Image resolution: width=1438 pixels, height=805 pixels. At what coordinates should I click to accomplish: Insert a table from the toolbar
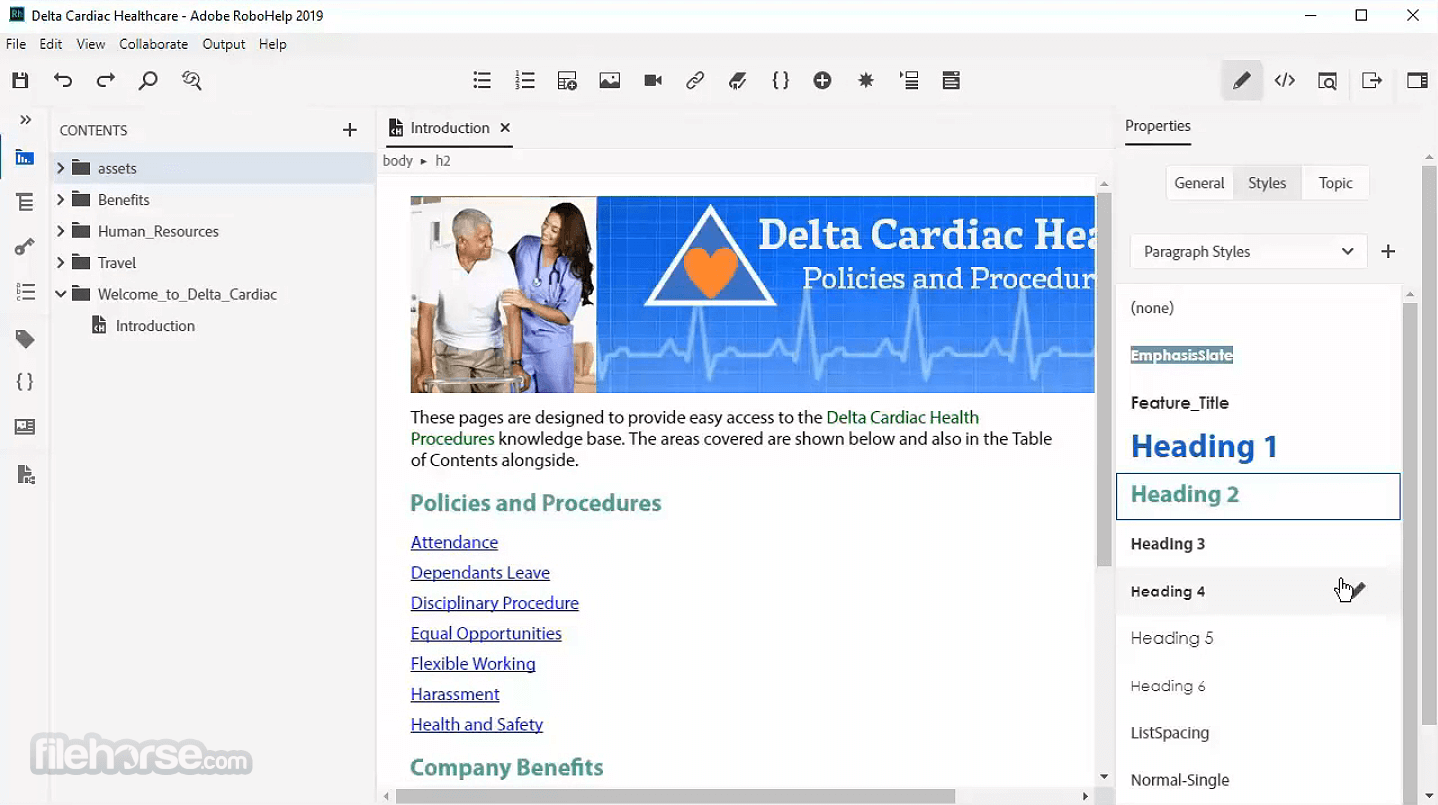tap(567, 81)
